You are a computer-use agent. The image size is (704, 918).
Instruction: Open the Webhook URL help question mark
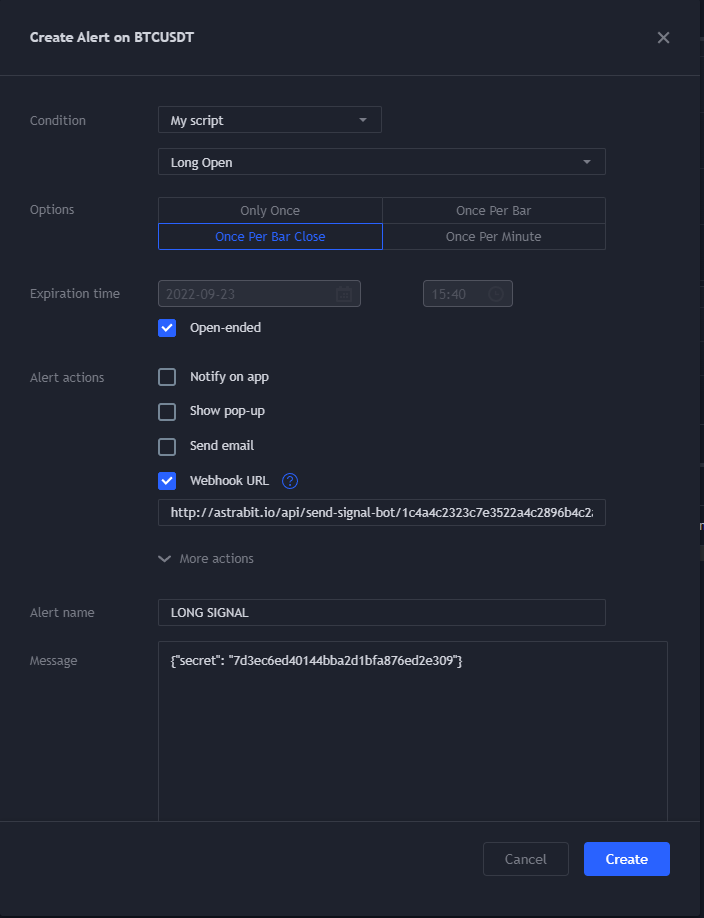[x=289, y=481]
